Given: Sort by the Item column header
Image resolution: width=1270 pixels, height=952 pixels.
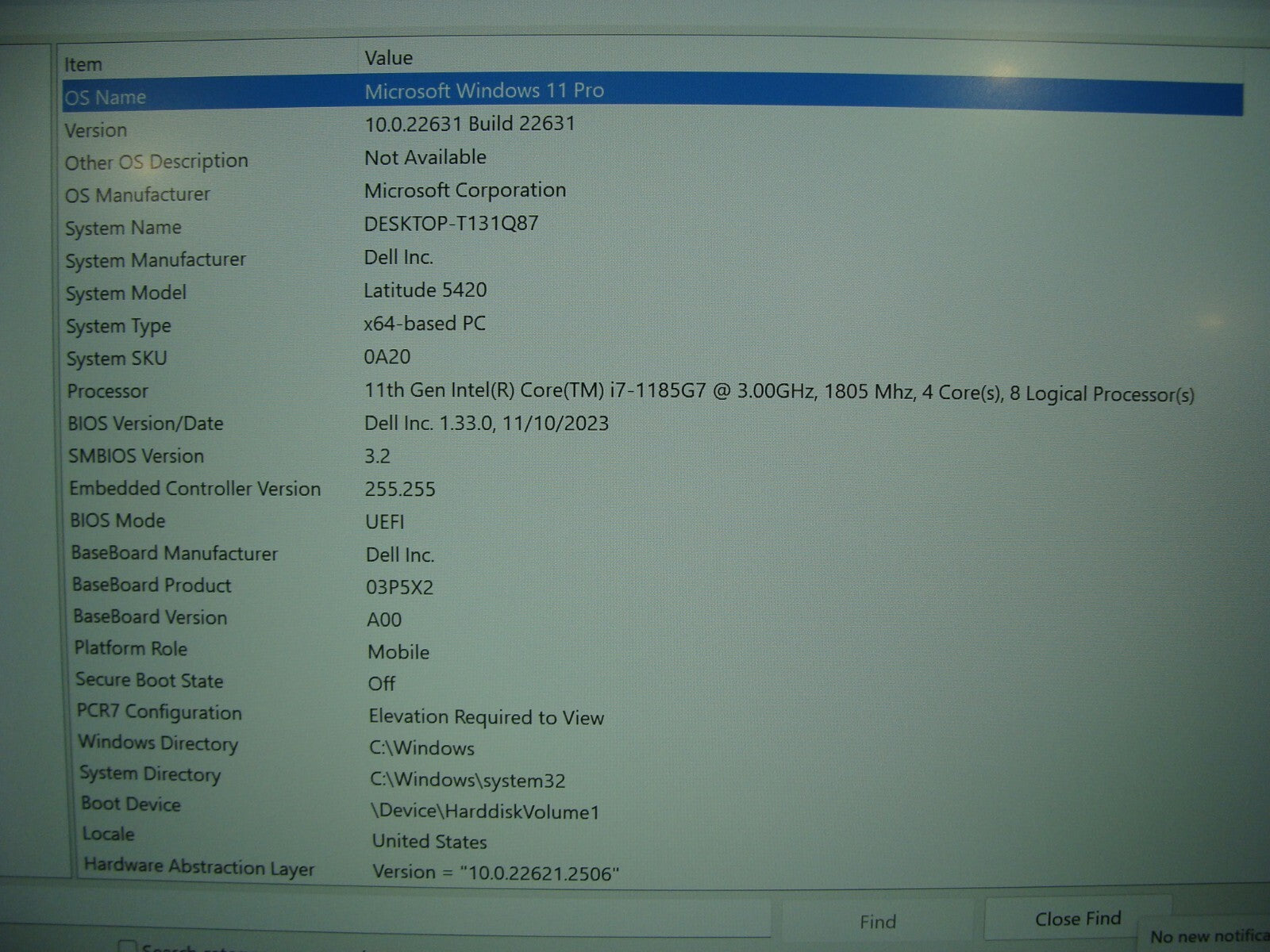Looking at the screenshot, I should 83,64.
